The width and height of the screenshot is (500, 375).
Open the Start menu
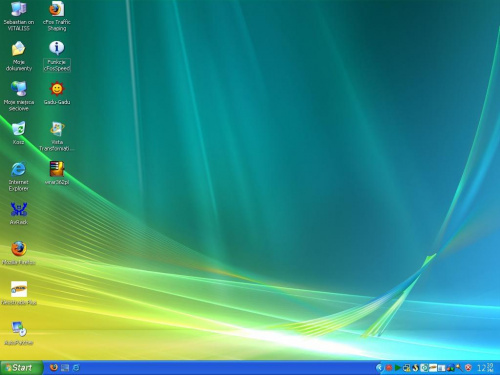tap(21, 368)
